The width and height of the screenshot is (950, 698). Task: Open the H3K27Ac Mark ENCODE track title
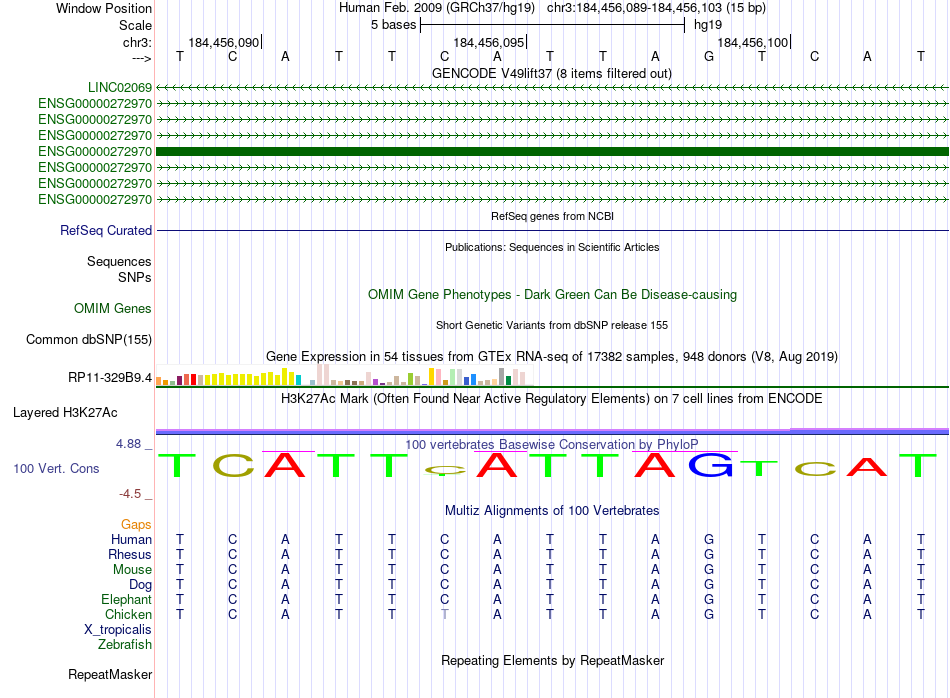pyautogui.click(x=552, y=398)
